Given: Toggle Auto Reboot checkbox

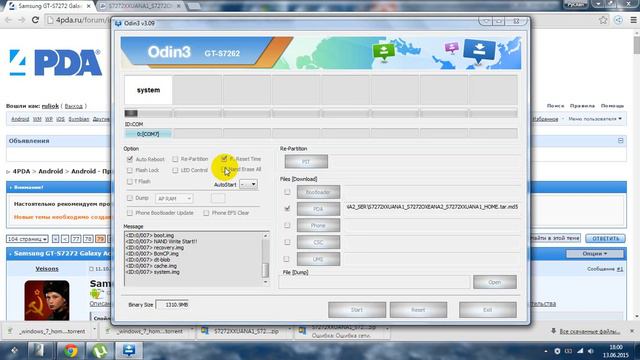Looking at the screenshot, I should [x=130, y=159].
